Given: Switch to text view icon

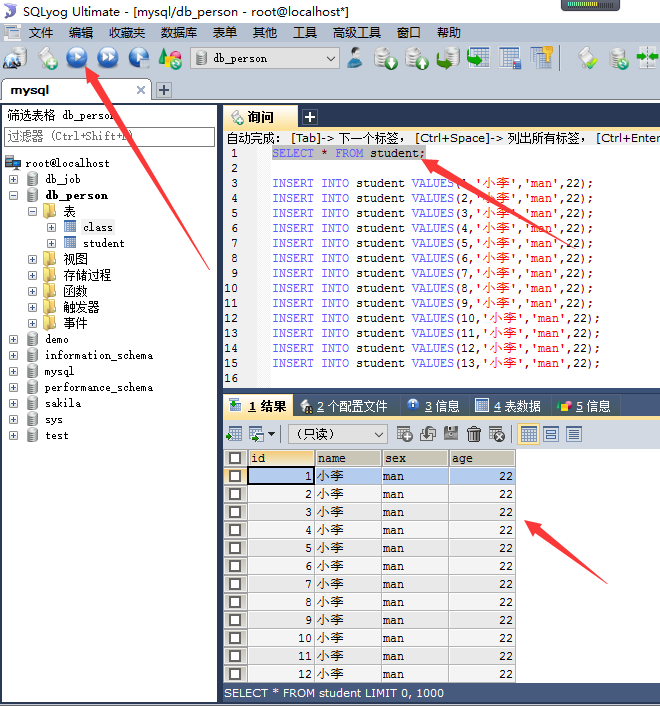Looking at the screenshot, I should 574,434.
